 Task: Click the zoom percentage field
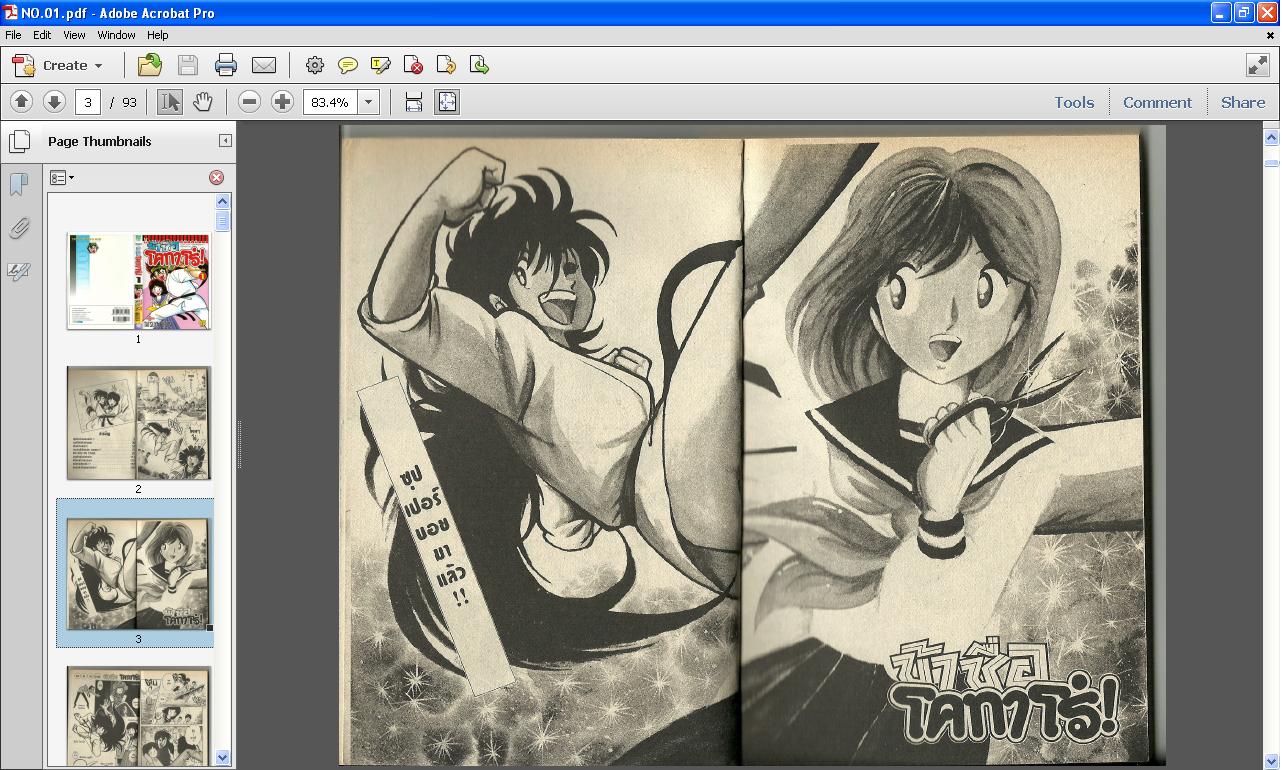pyautogui.click(x=330, y=102)
